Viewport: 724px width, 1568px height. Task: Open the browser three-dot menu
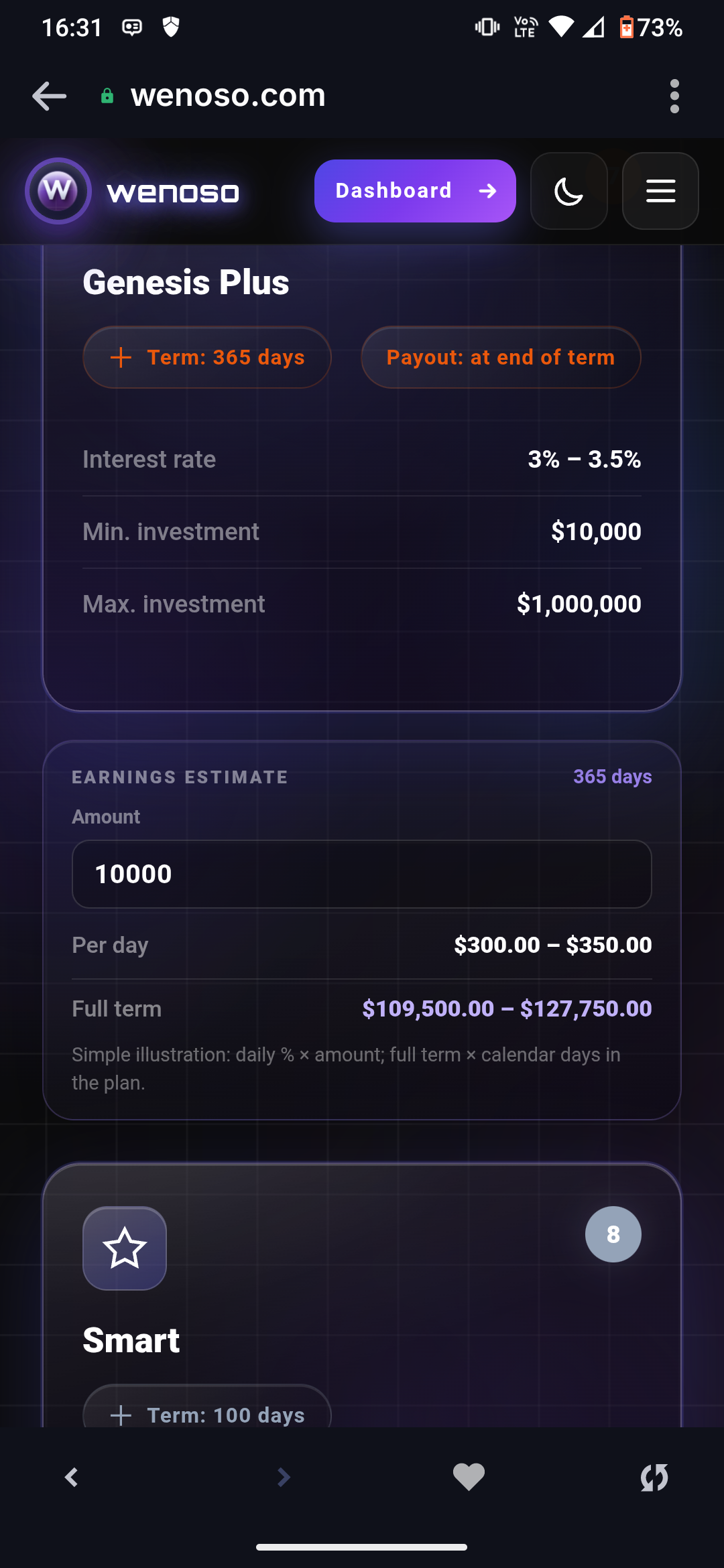coord(674,96)
